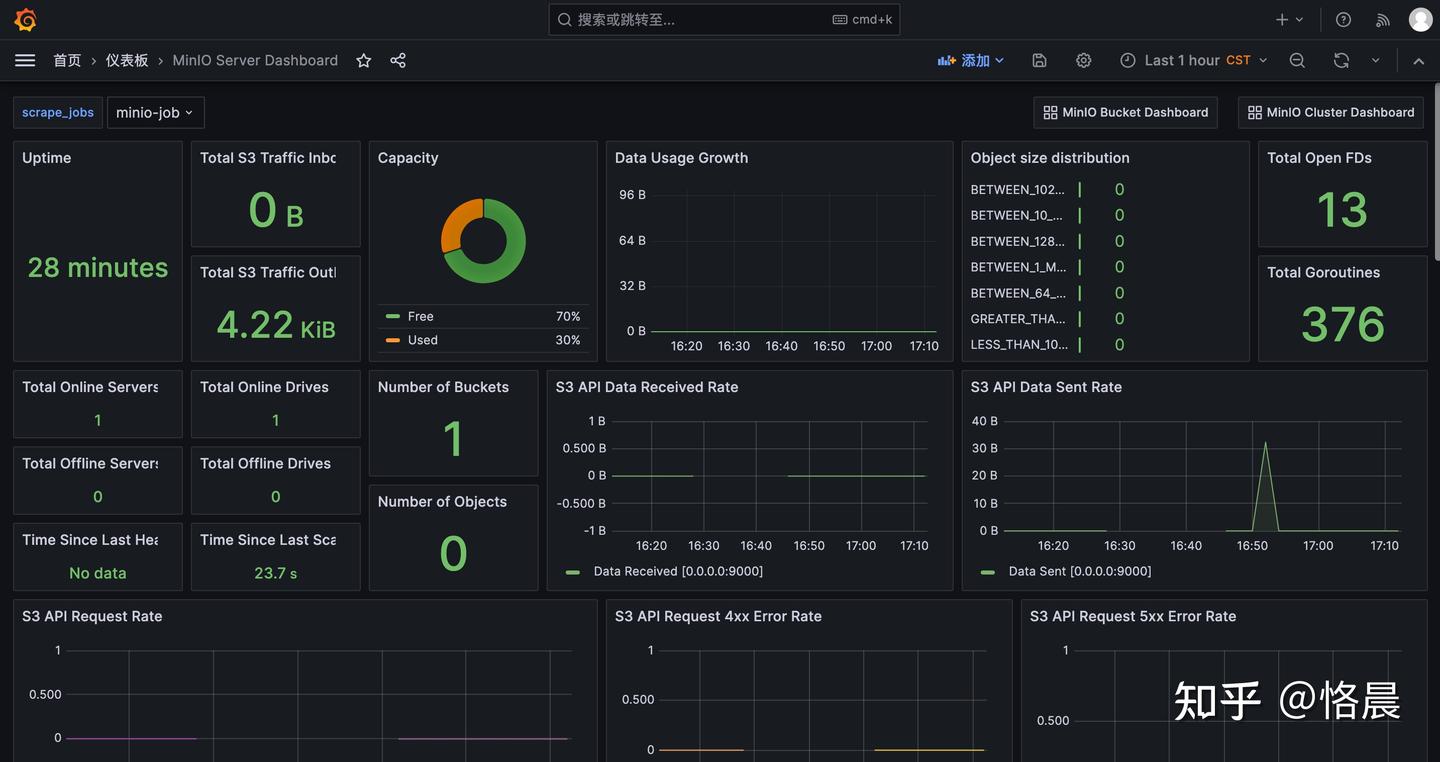
Task: Click the search or jump-to field
Action: (x=700, y=20)
